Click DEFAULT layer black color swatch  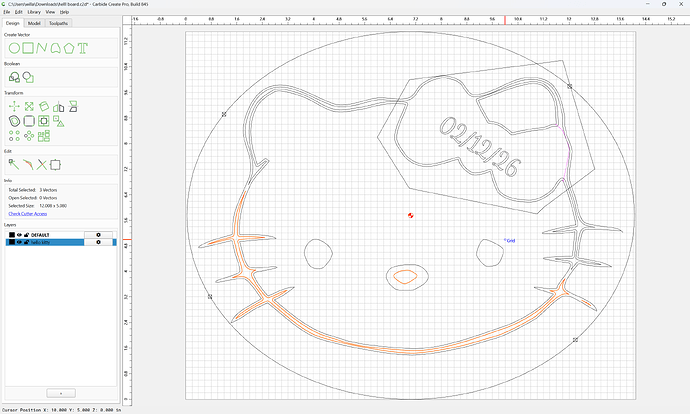[x=12, y=235]
